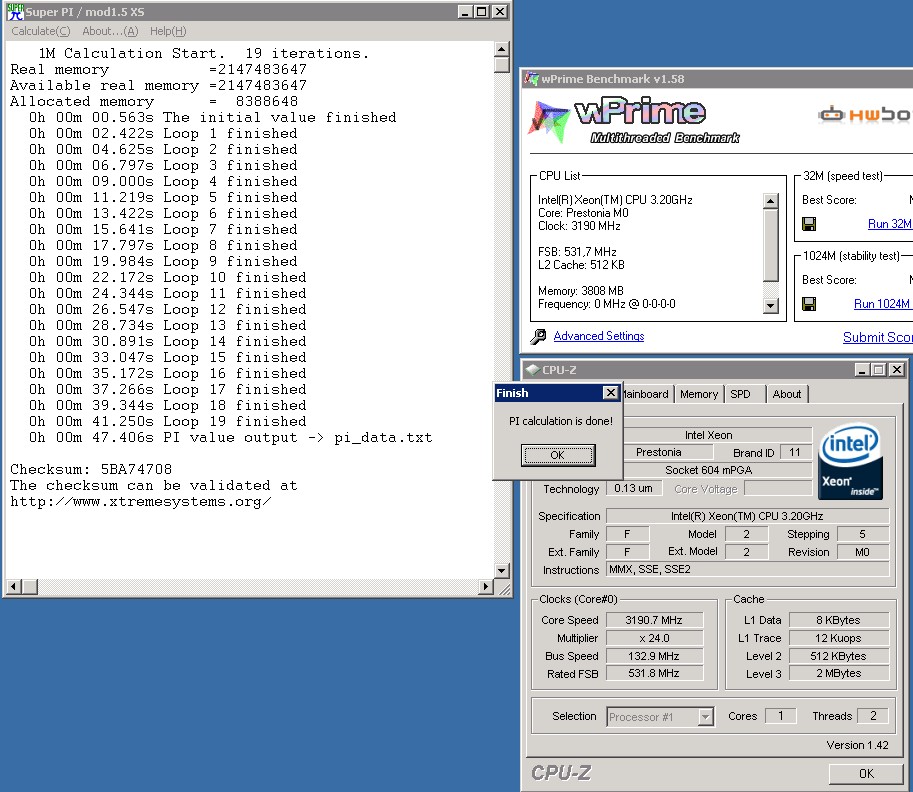Minimize the CPU-Z window
This screenshot has height=792, width=913.
pyautogui.click(x=862, y=369)
